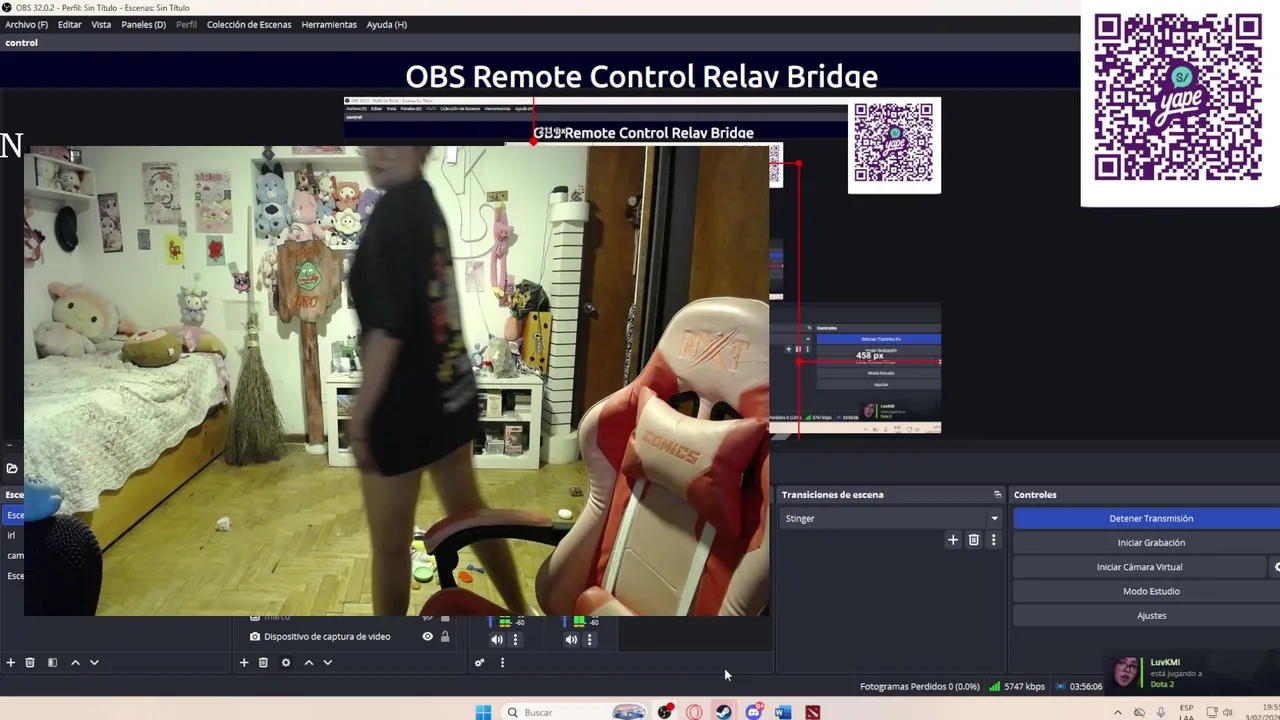Select the control dock tab
Image resolution: width=1280 pixels, height=720 pixels.
[x=21, y=43]
